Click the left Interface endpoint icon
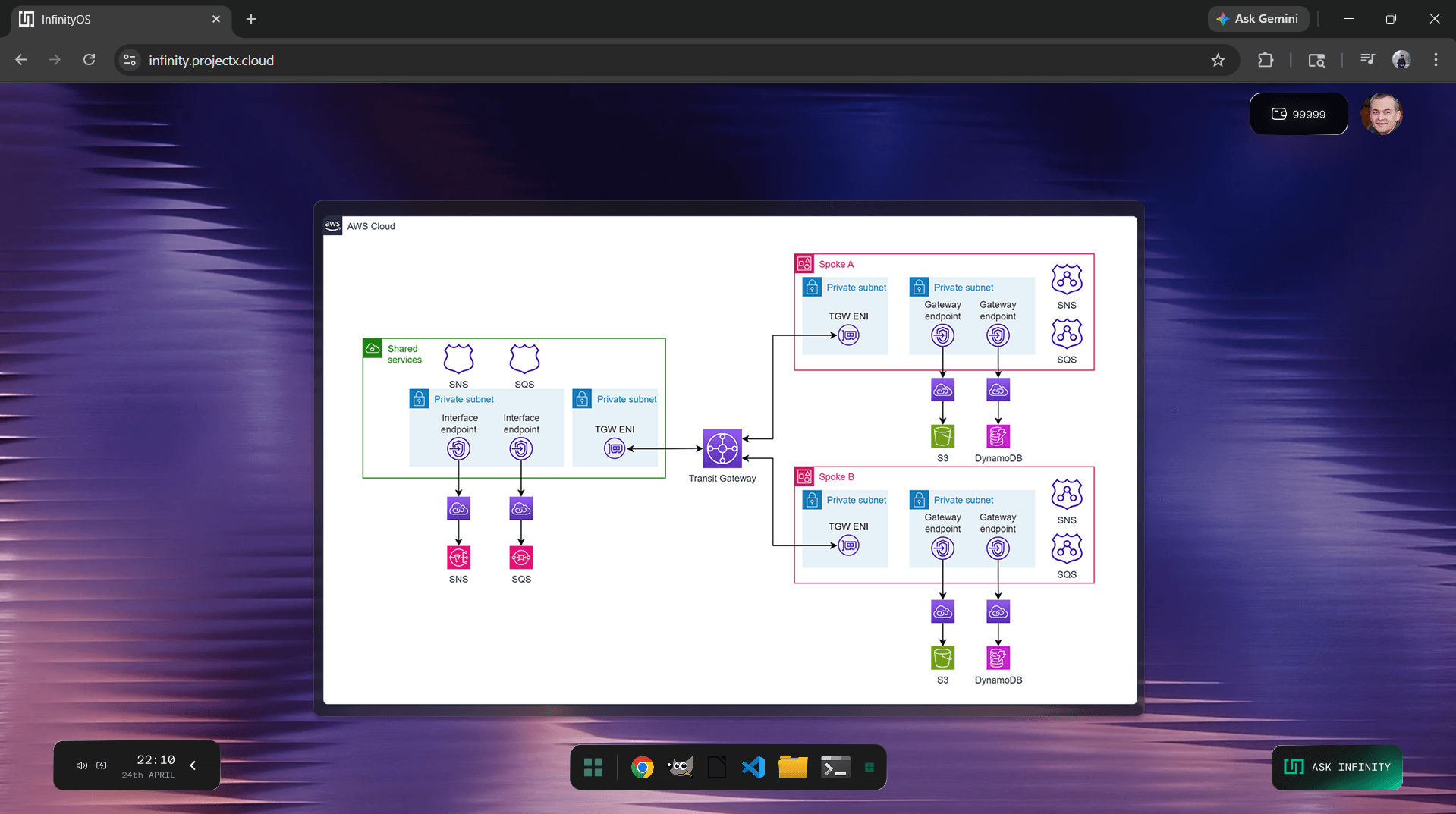 [458, 449]
